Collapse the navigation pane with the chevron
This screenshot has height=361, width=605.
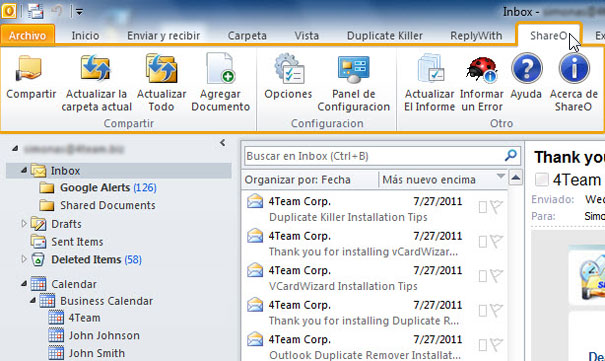point(223,143)
